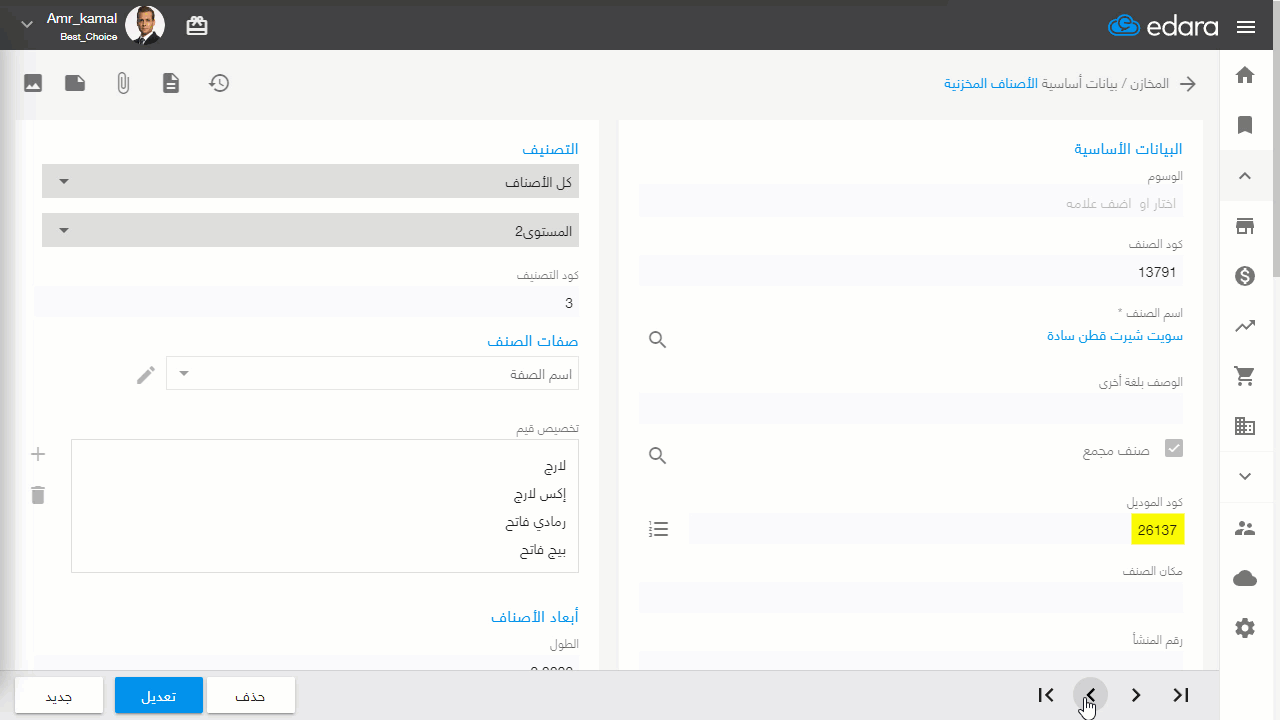Screen dimensions: 1280x720
Task: Edit item attribute with pencil icon
Action: (146, 375)
